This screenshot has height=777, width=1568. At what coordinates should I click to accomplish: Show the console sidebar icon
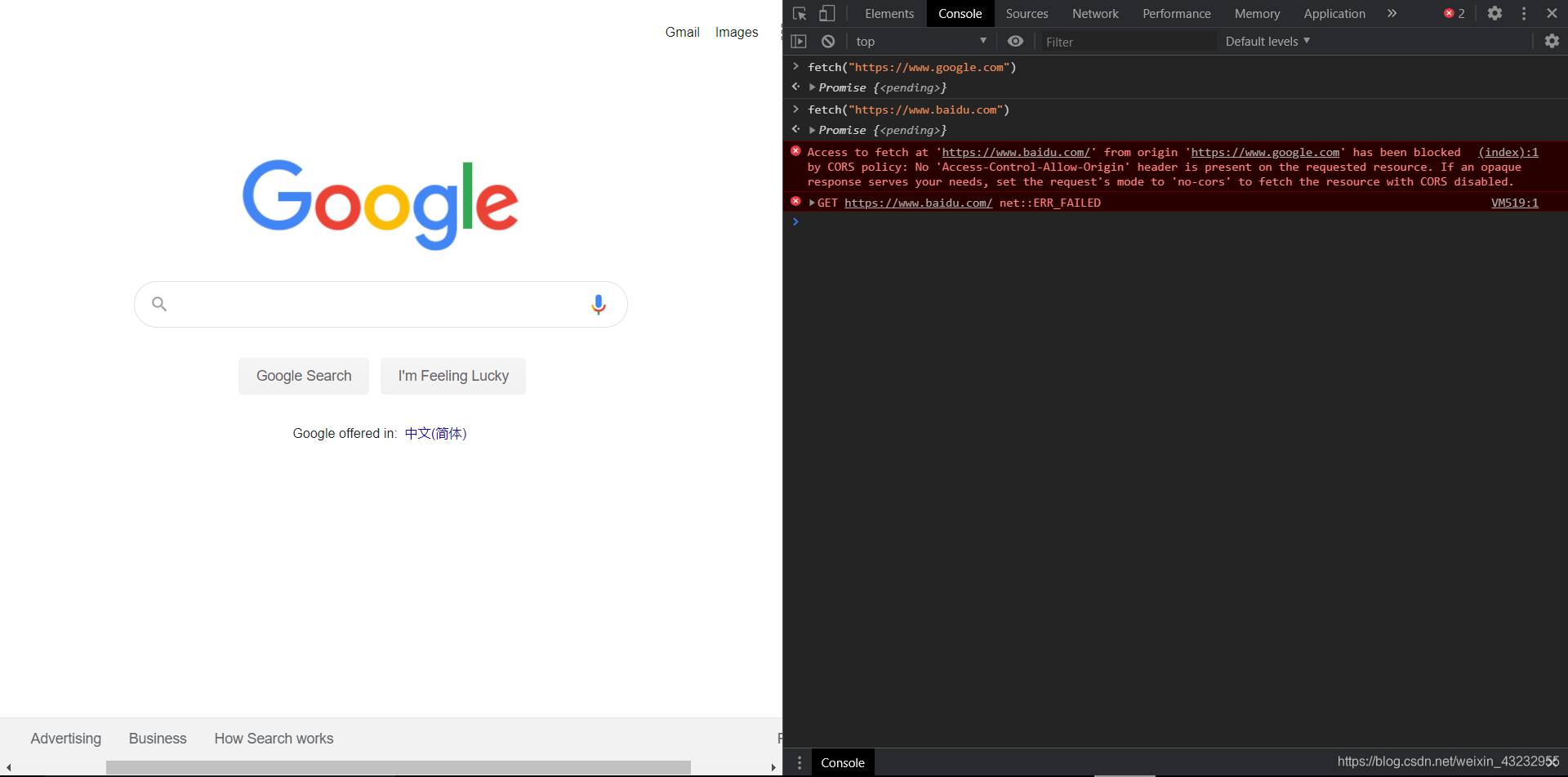799,42
